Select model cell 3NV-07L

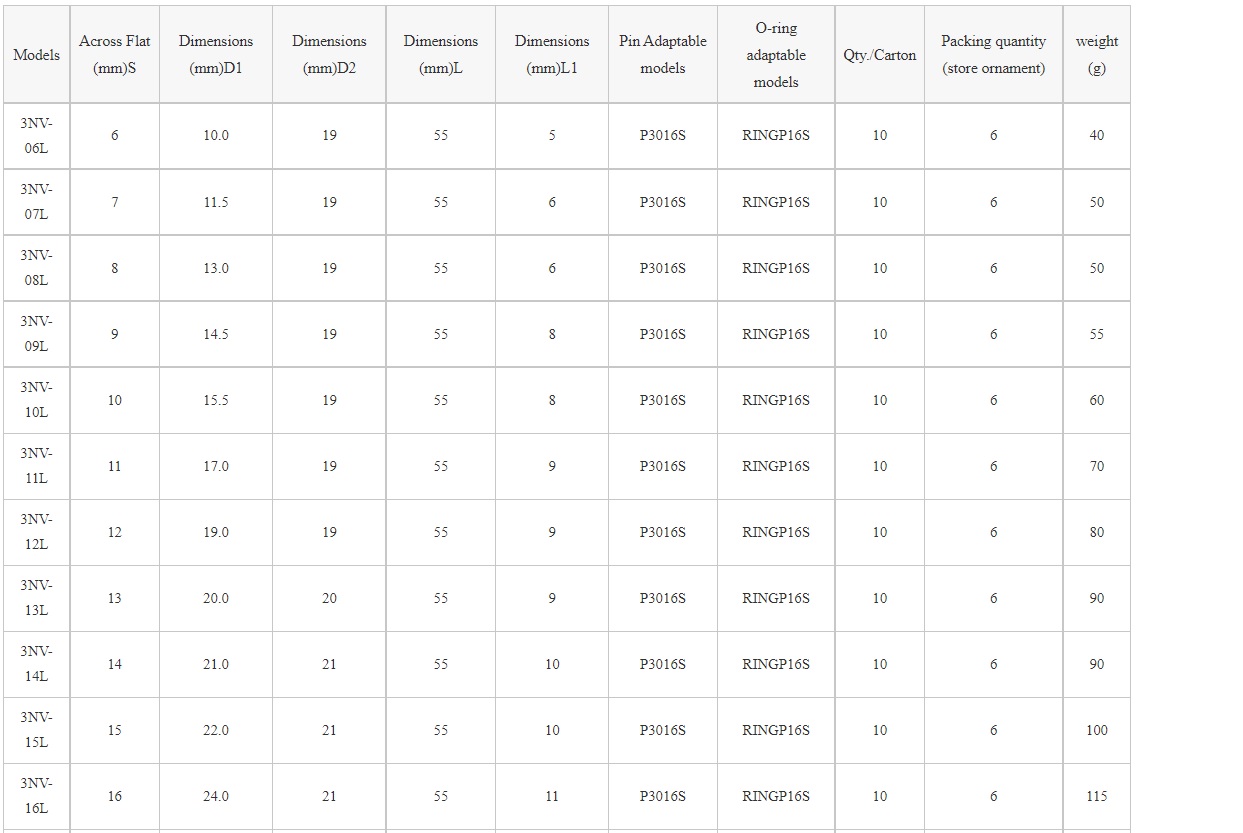36,202
